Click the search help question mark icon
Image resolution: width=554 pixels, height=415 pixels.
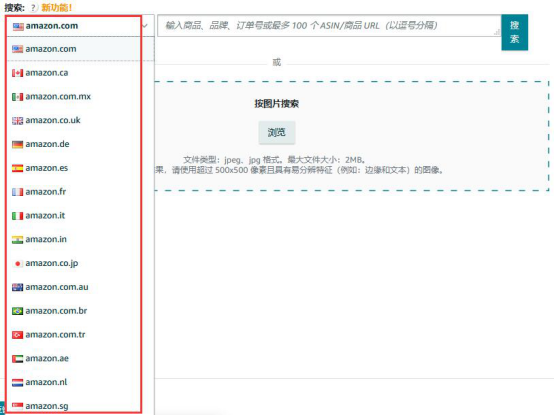[x=33, y=7]
